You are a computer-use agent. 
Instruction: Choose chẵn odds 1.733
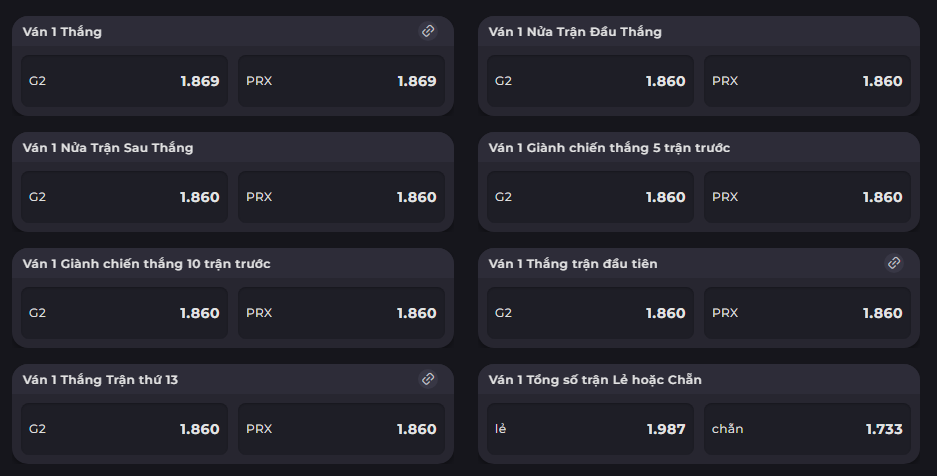click(x=807, y=429)
